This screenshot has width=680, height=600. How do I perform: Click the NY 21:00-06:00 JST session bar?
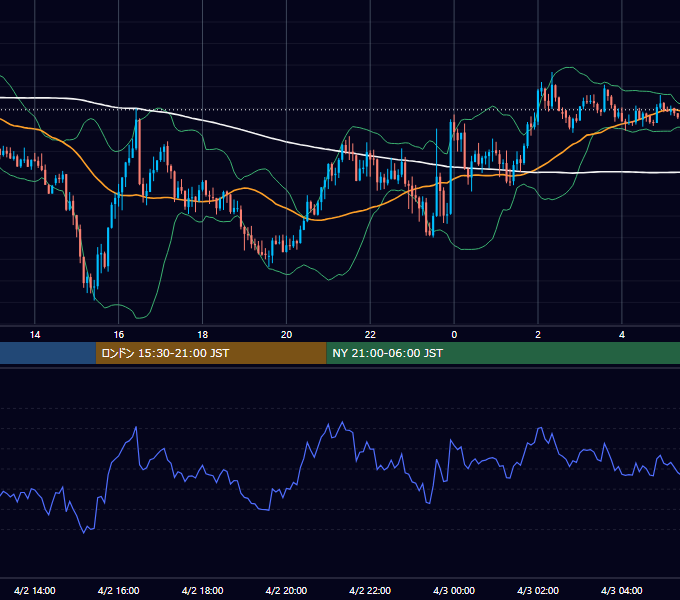(x=503, y=353)
